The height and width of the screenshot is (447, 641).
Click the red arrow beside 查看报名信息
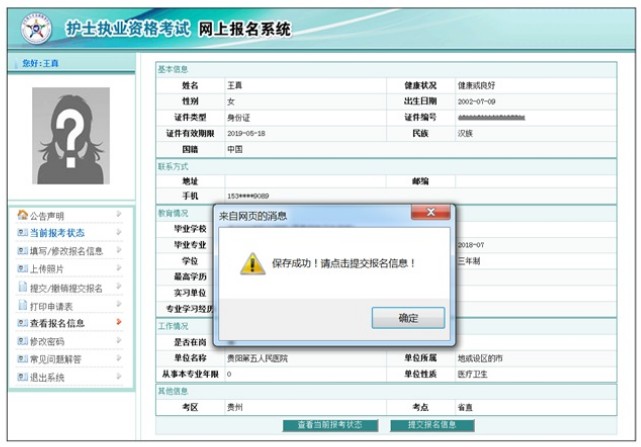pyautogui.click(x=119, y=323)
